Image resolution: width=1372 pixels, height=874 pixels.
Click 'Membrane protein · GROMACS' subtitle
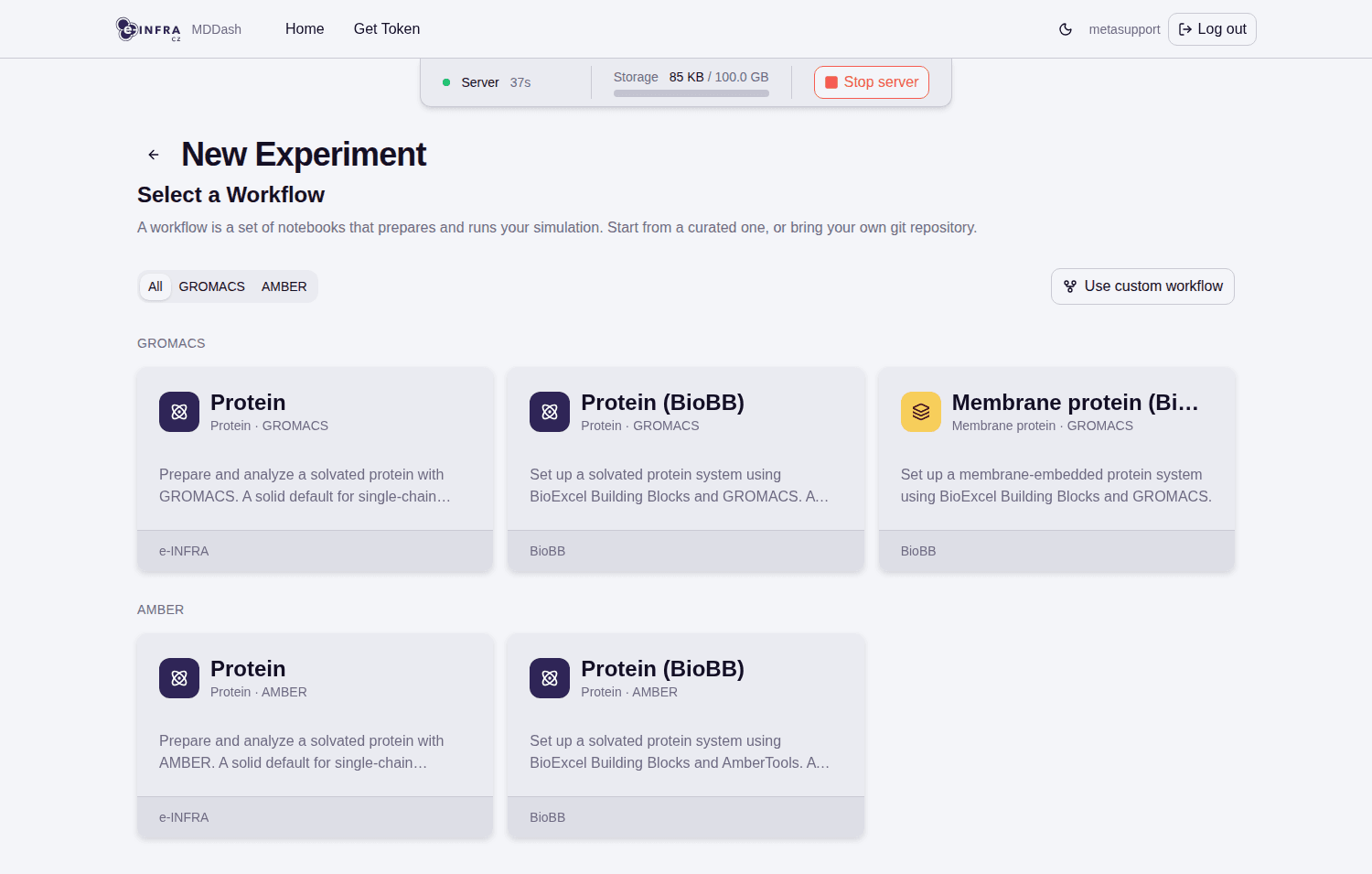tap(1043, 426)
